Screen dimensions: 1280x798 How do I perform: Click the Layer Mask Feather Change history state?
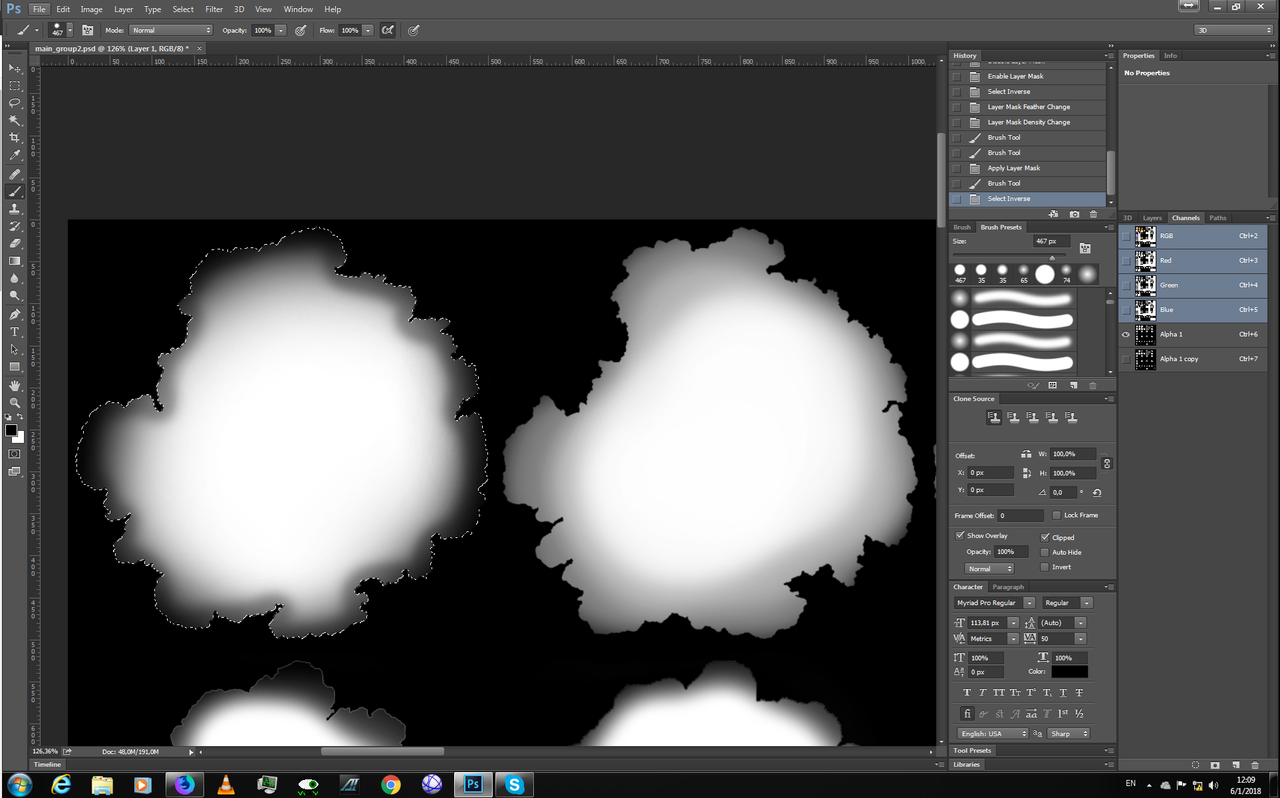(1027, 107)
